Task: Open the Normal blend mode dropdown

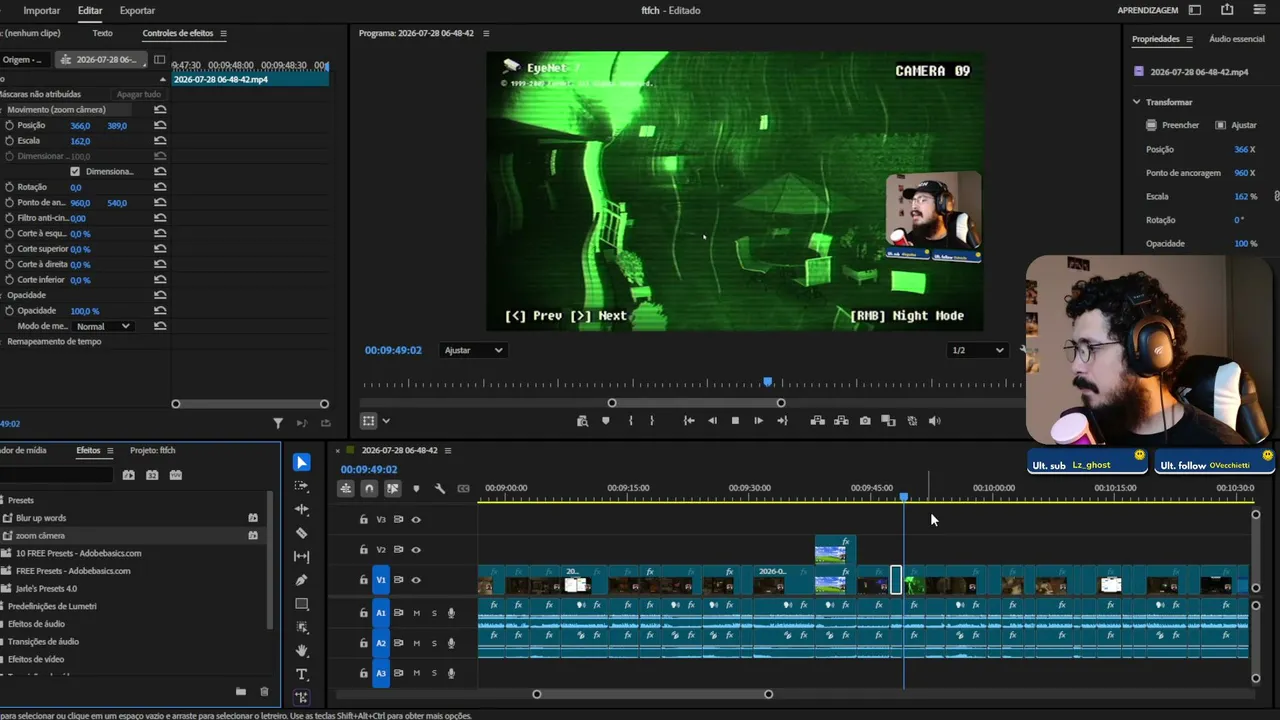Action: 104,326
